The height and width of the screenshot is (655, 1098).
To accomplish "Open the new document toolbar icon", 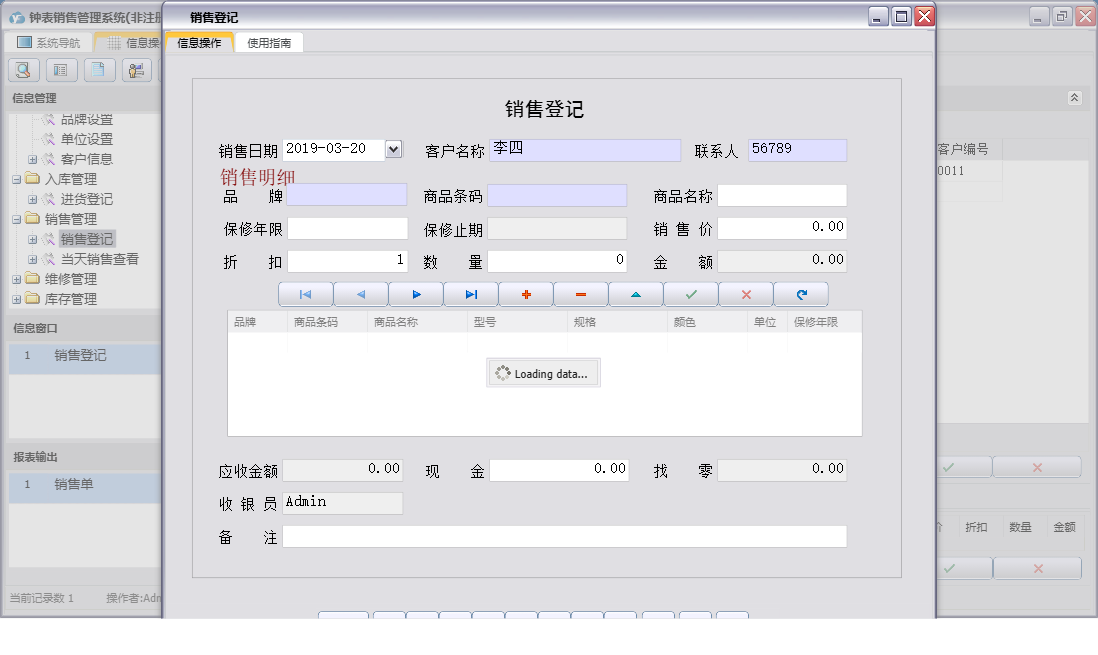I will pyautogui.click(x=98, y=70).
